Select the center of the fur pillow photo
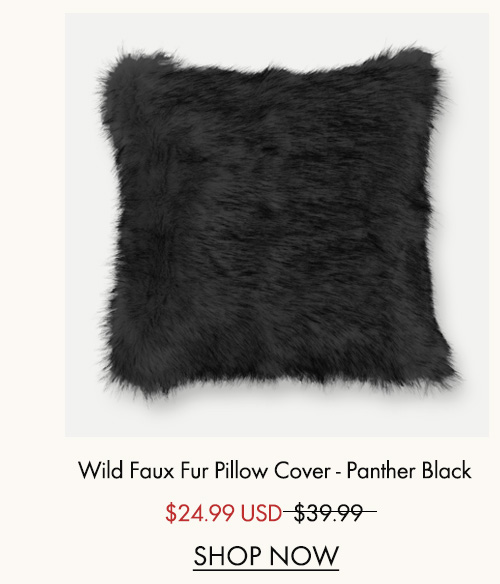Screen dimensions: 500x584 point(277,225)
